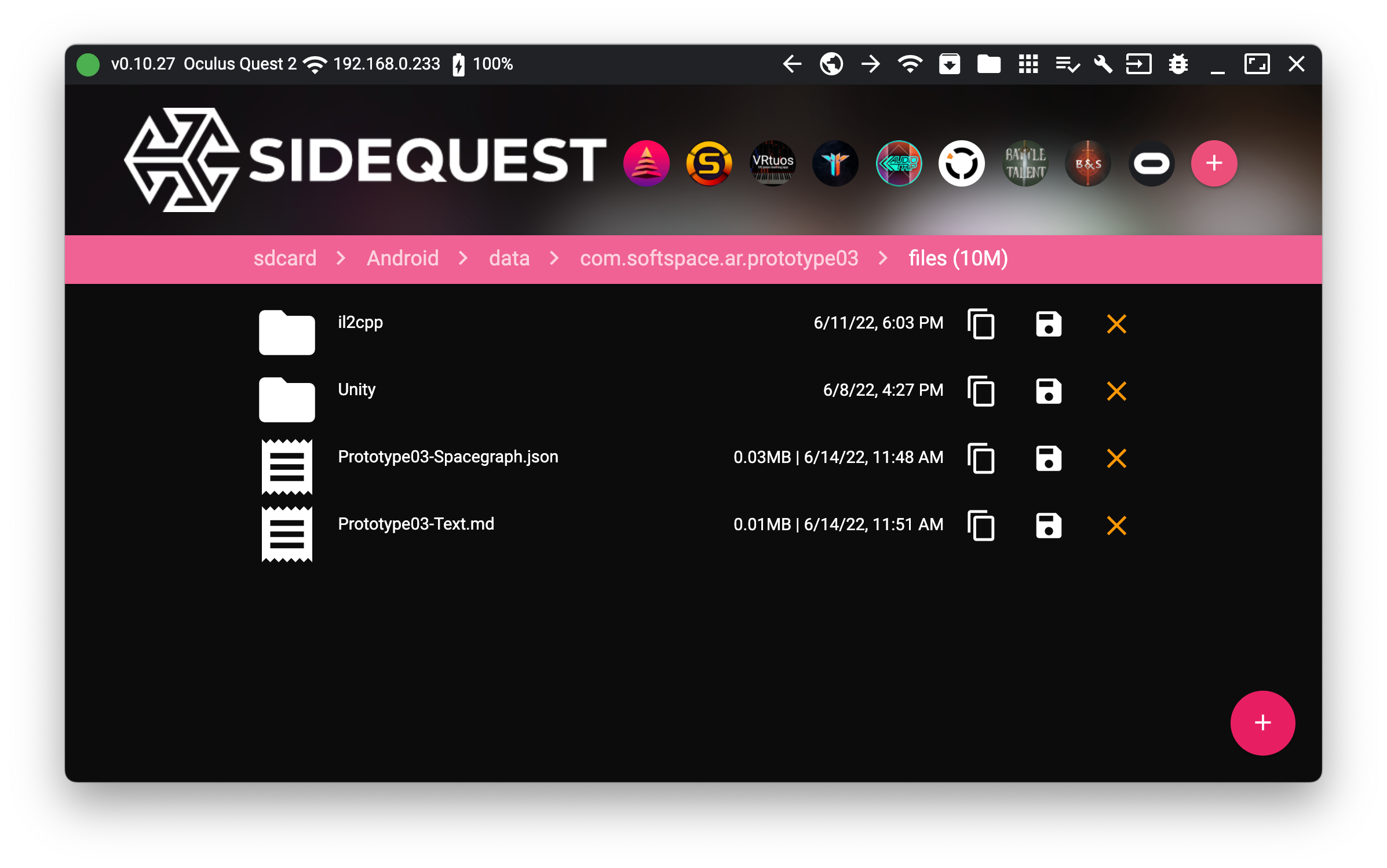Save Unity folder to computer

point(1049,391)
